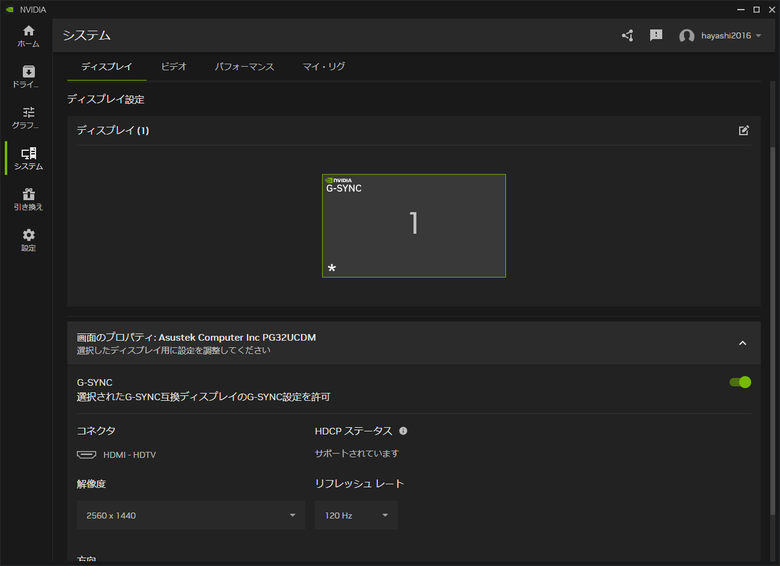780x566 pixels.
Task: Open the 引き換え (Redeem) gift icon
Action: [x=28, y=199]
